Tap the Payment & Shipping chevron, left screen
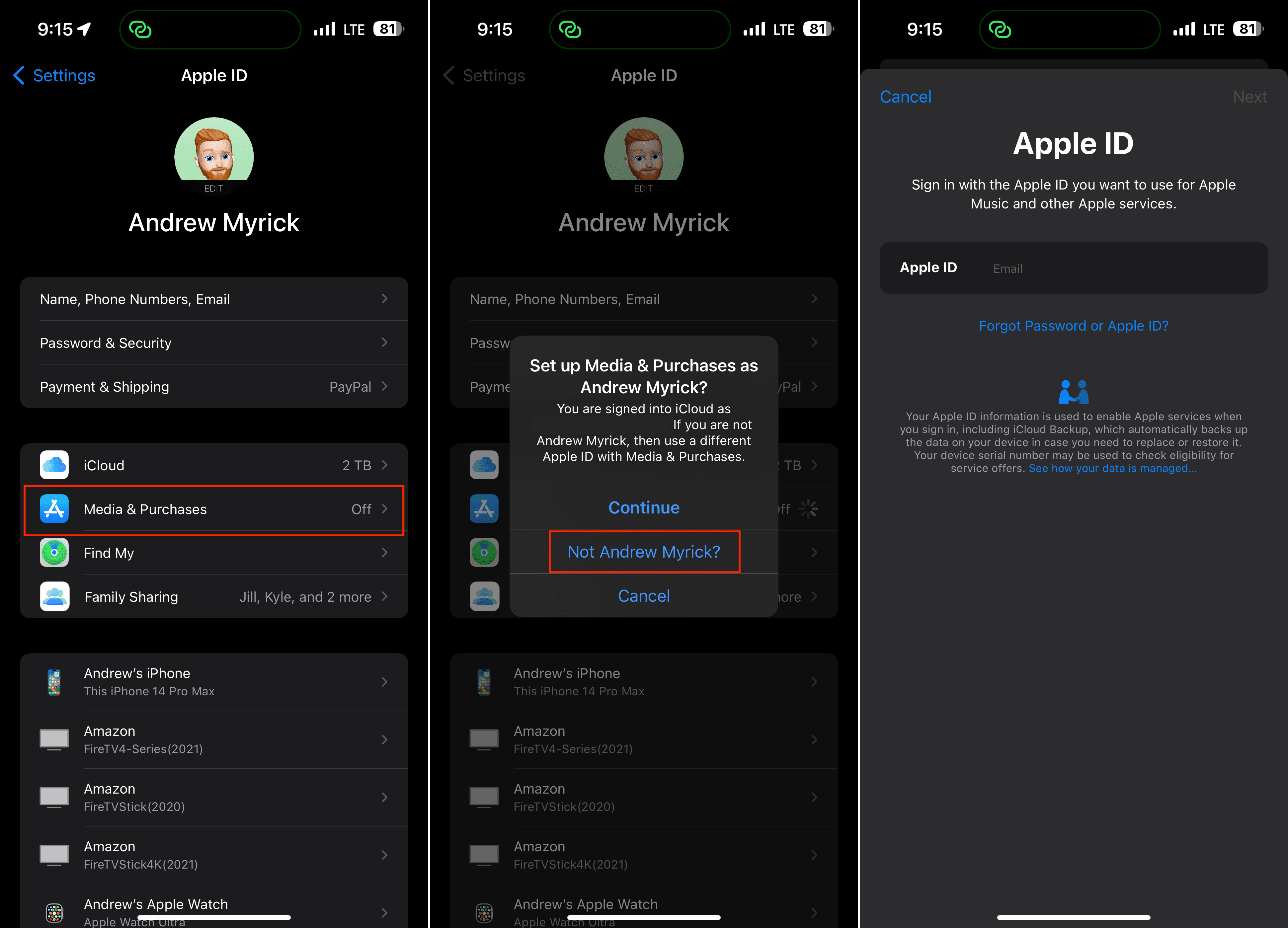Screen dimensions: 1288x928 (384, 386)
